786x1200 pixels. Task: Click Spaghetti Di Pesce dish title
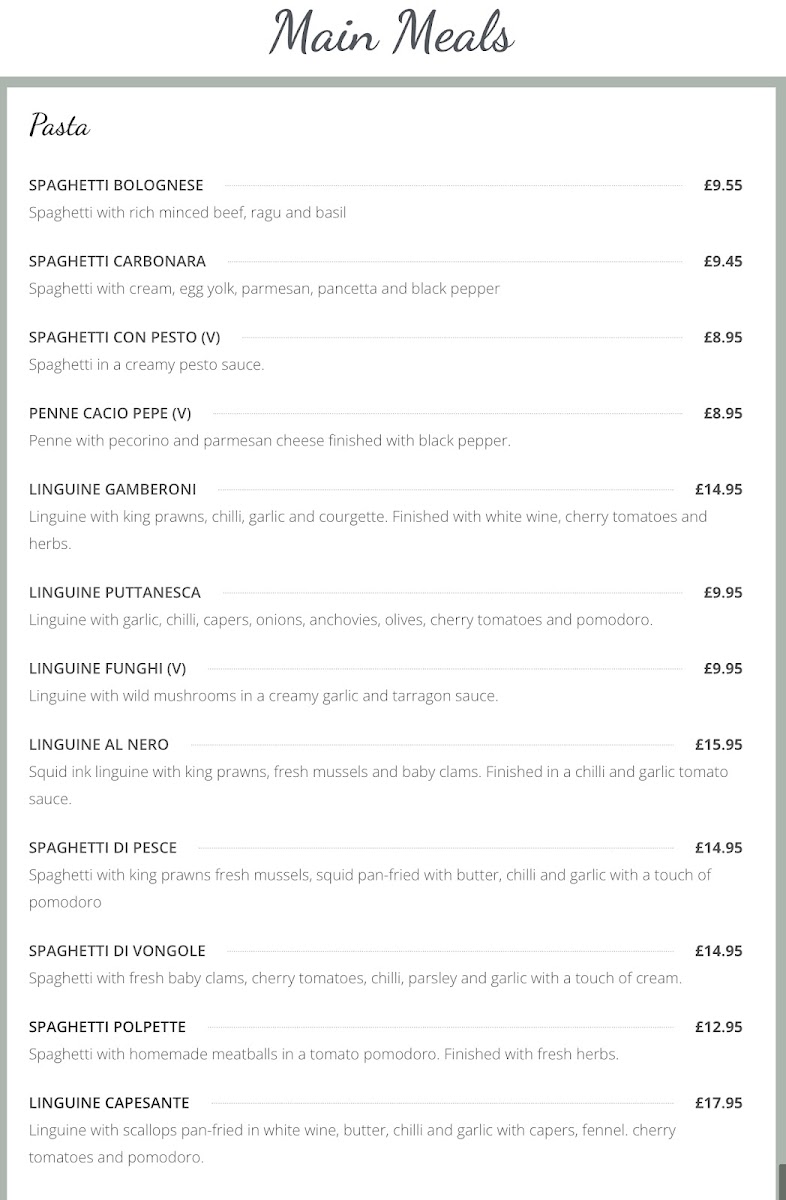pos(103,847)
